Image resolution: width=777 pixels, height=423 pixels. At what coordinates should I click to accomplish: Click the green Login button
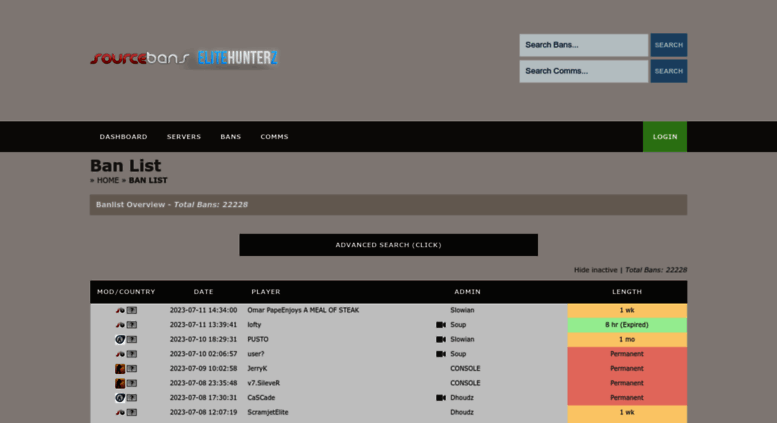point(665,137)
